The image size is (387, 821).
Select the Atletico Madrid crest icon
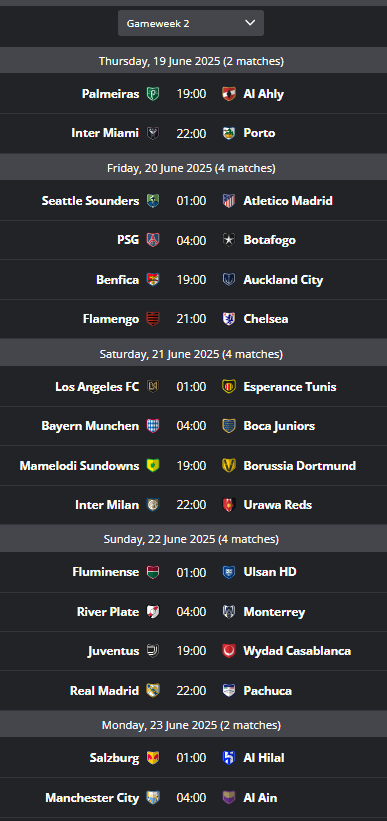point(229,201)
